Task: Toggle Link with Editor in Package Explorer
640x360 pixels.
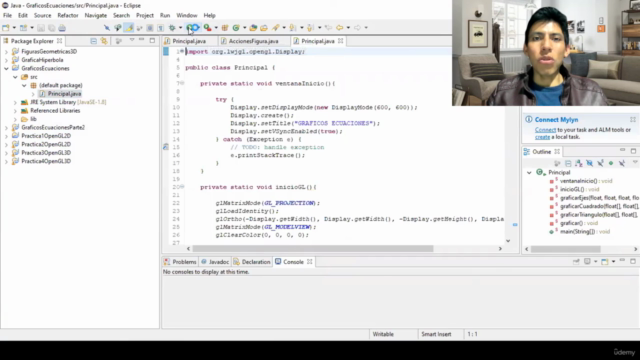Action: coord(104,41)
